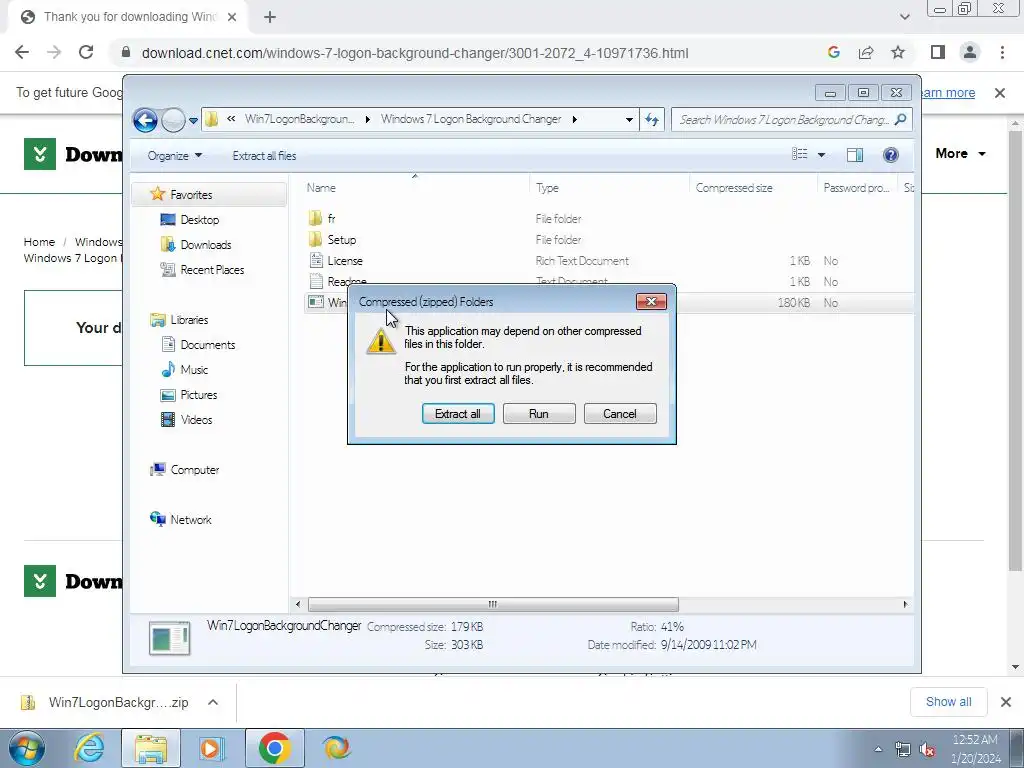Screen dimensions: 1024x768
Task: Open the address bar history dropdown
Action: click(x=629, y=120)
